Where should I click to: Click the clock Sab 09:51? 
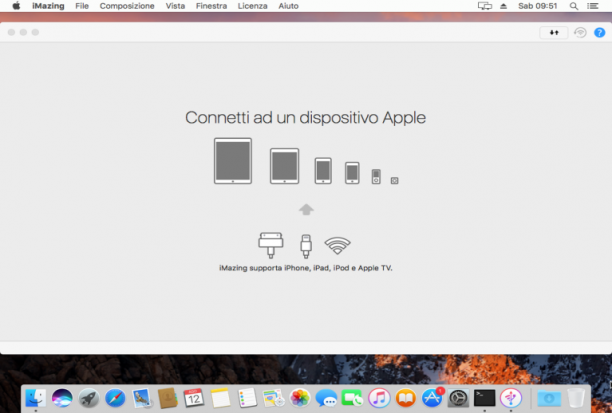pyautogui.click(x=537, y=6)
